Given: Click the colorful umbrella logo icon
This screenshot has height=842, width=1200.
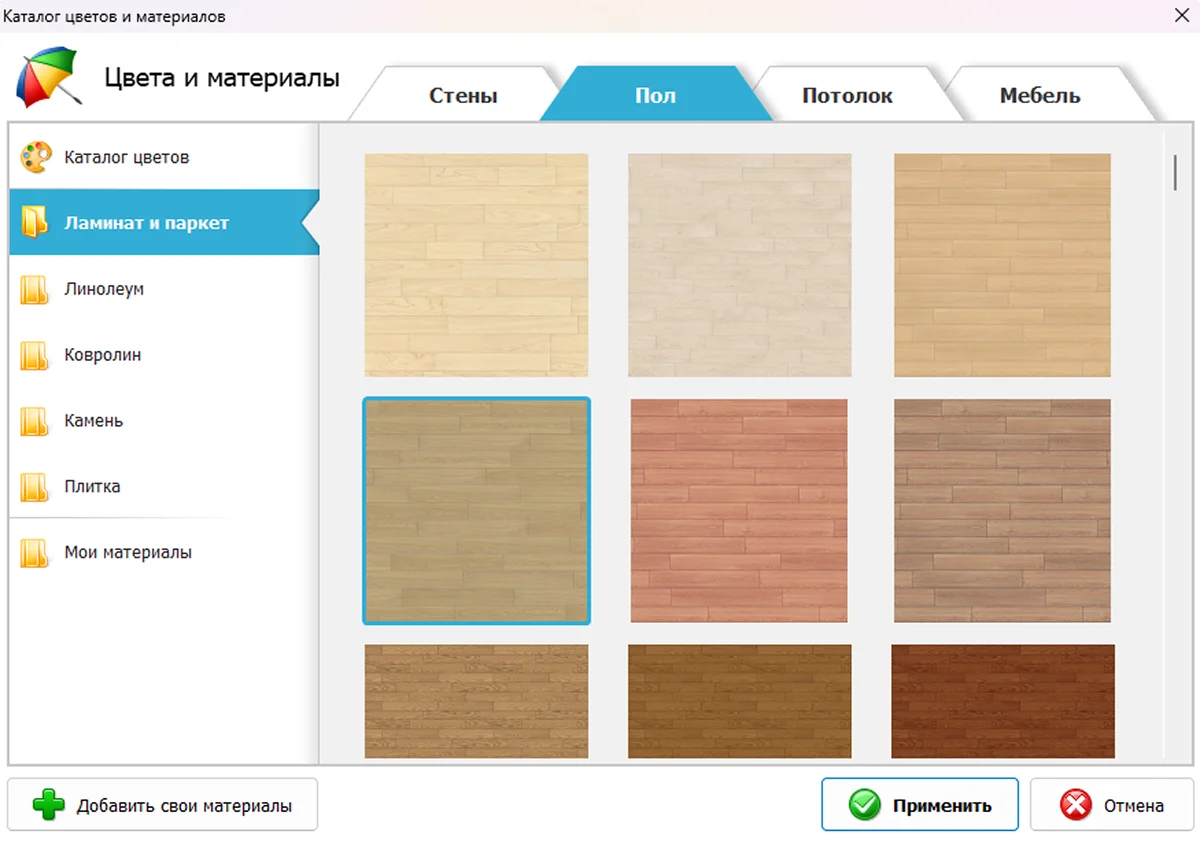Looking at the screenshot, I should (x=47, y=76).
